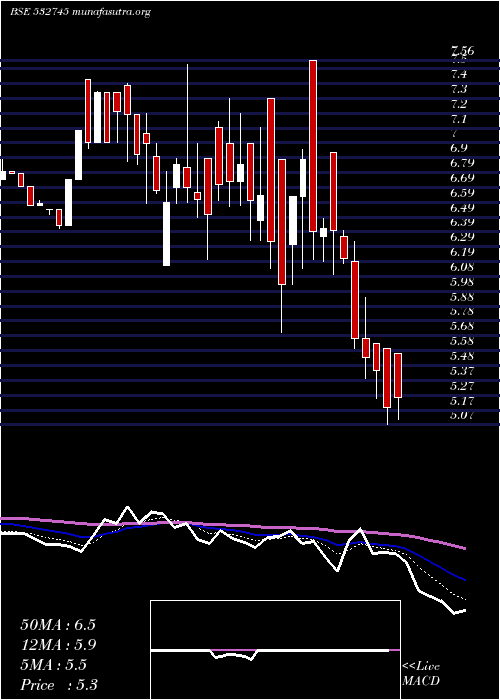
Task: Click the 7.2 price axis label
Action: pyautogui.click(x=460, y=104)
